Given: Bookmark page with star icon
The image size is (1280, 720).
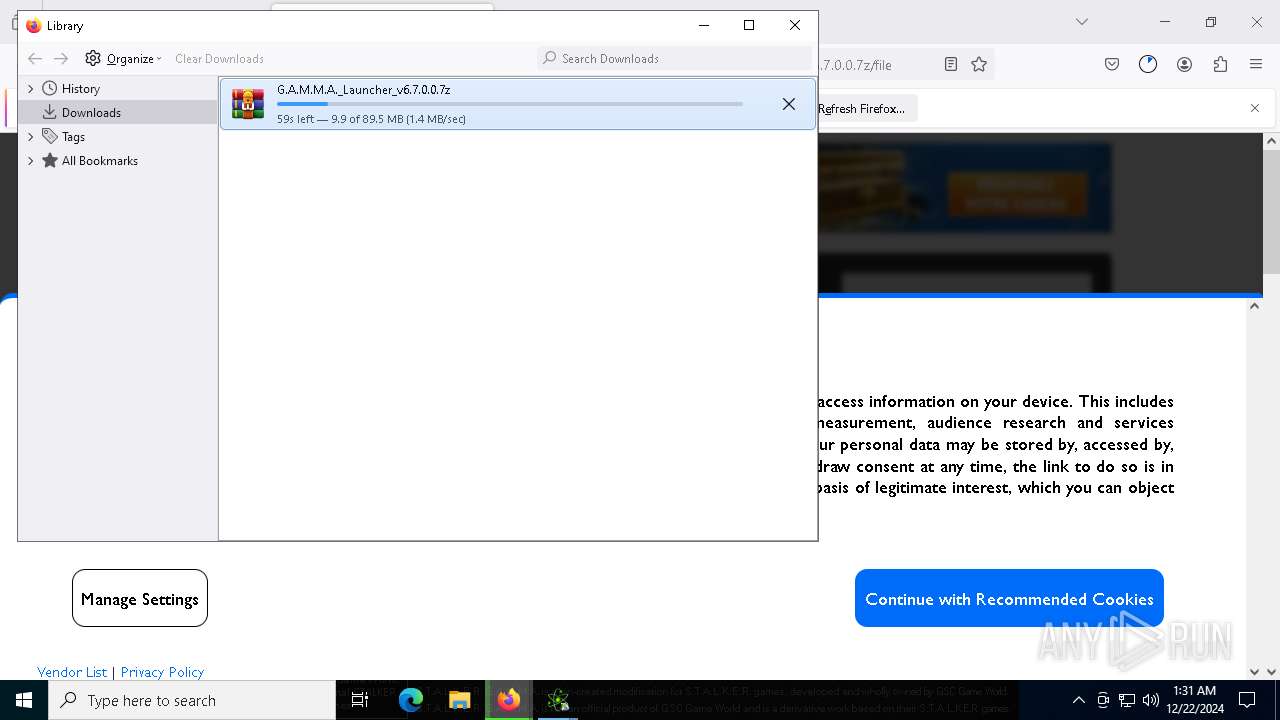Looking at the screenshot, I should point(979,64).
